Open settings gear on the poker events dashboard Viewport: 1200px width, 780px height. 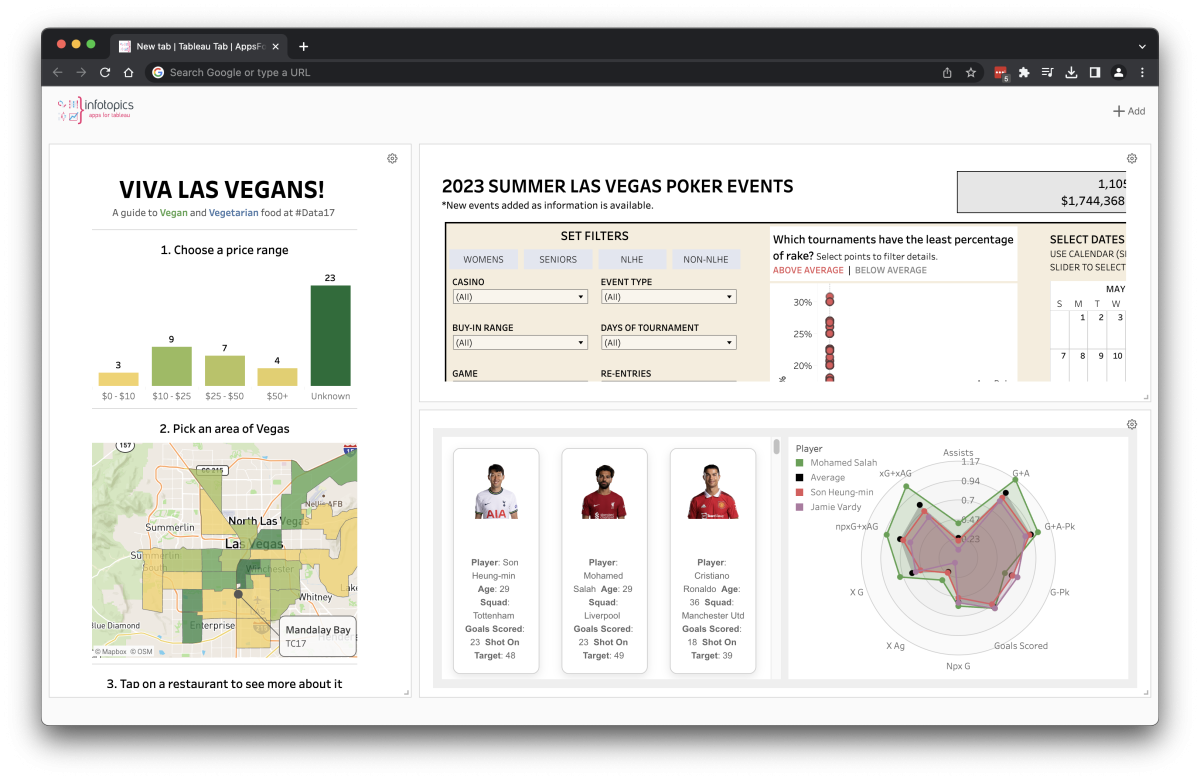point(1131,158)
